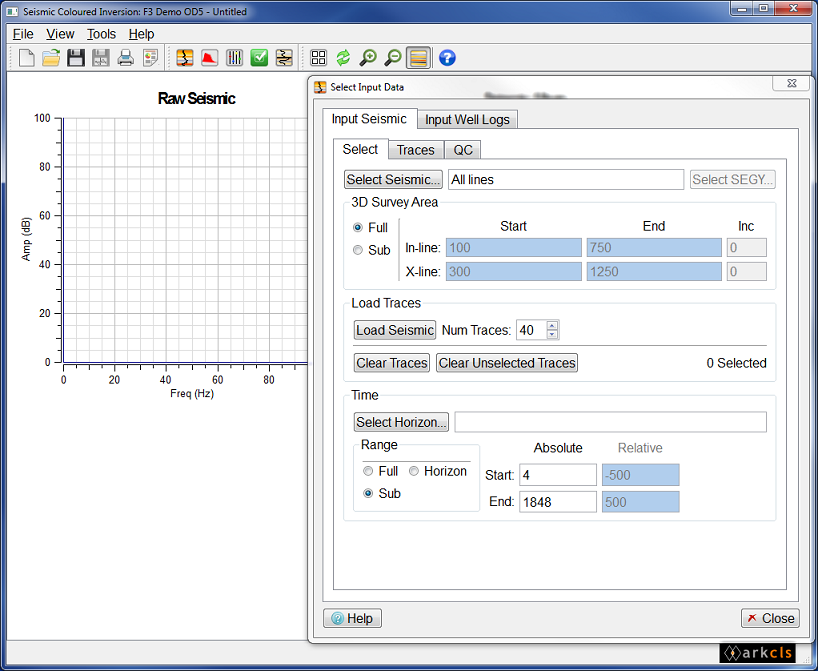Click the Raw Seismic chart title
Image resolution: width=818 pixels, height=671 pixels.
197,98
